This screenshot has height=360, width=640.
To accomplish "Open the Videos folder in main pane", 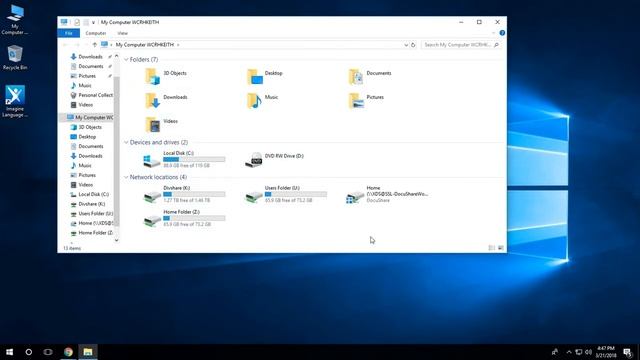I will tap(153, 124).
